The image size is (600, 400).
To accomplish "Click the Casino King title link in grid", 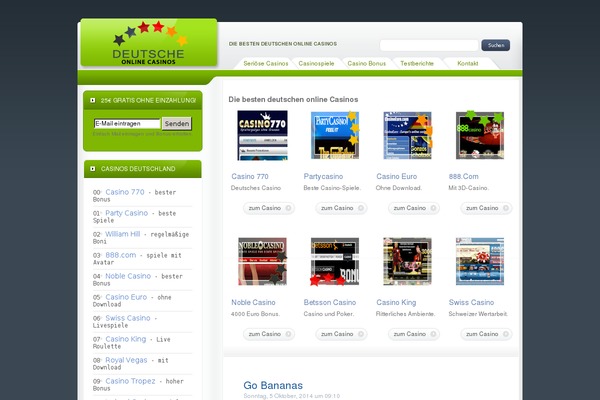I will (396, 302).
